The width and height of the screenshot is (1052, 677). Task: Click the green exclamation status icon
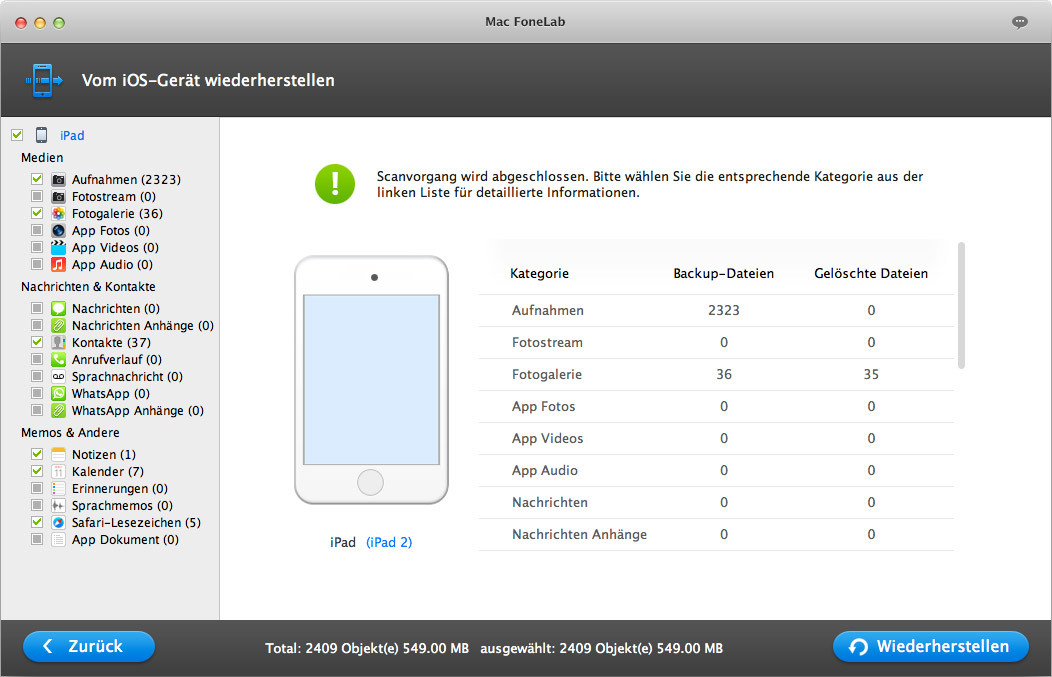tap(335, 184)
